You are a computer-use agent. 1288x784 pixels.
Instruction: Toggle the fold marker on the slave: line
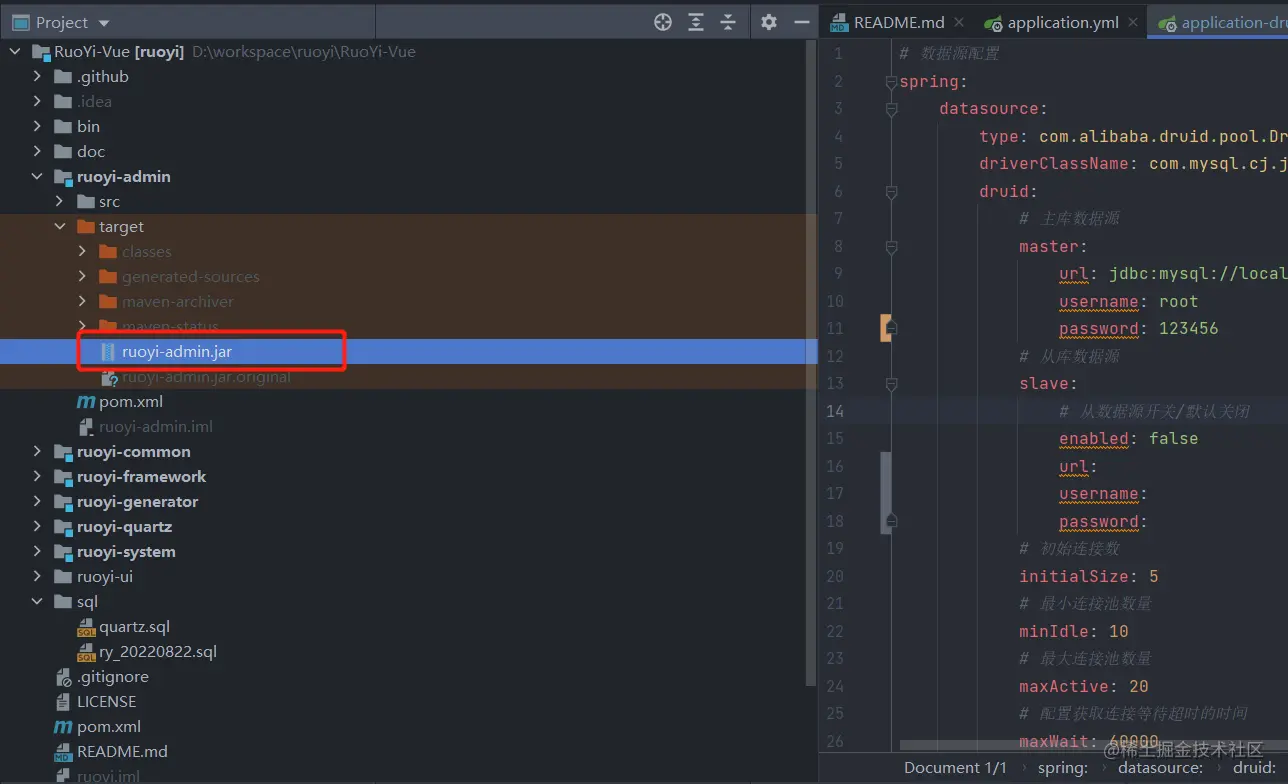tap(891, 384)
